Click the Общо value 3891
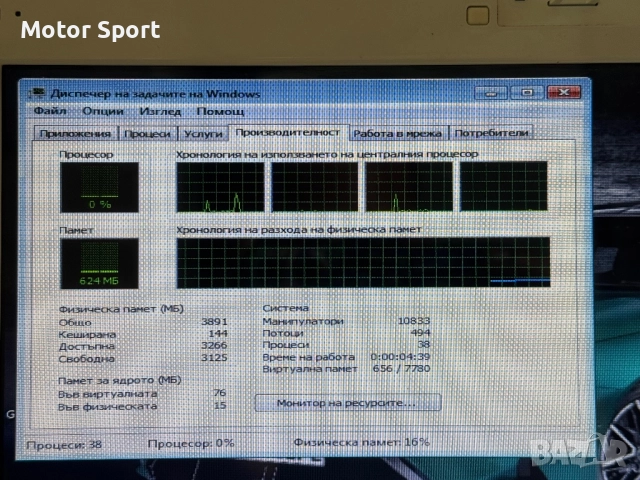This screenshot has height=480, width=640. (x=214, y=322)
